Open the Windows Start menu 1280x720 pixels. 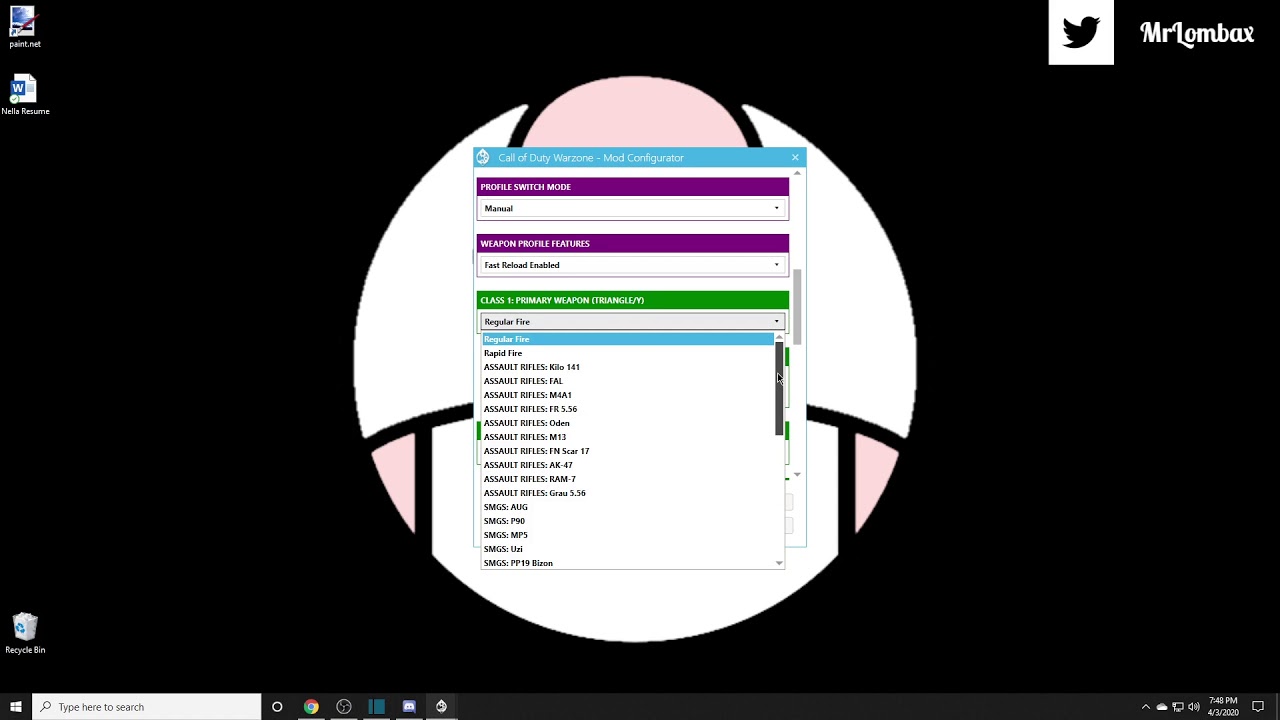click(x=16, y=707)
